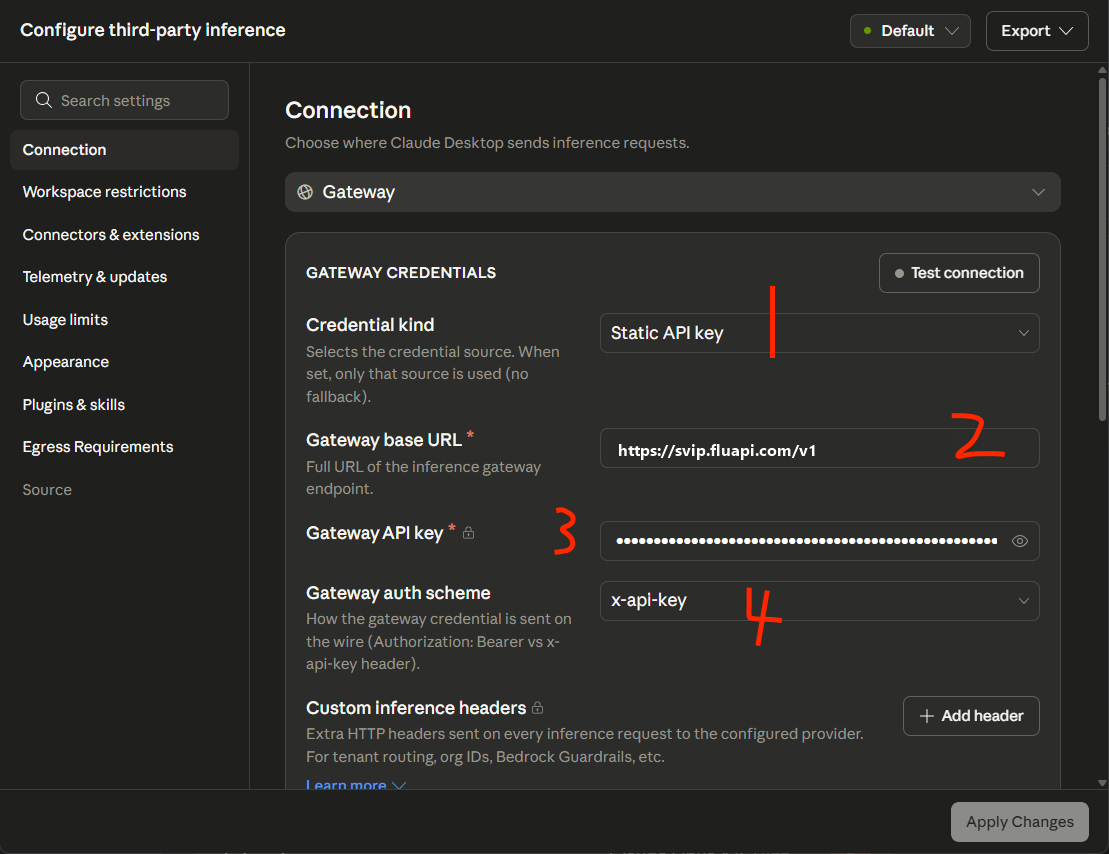Click the Gateway Credentials heading

point(401,273)
